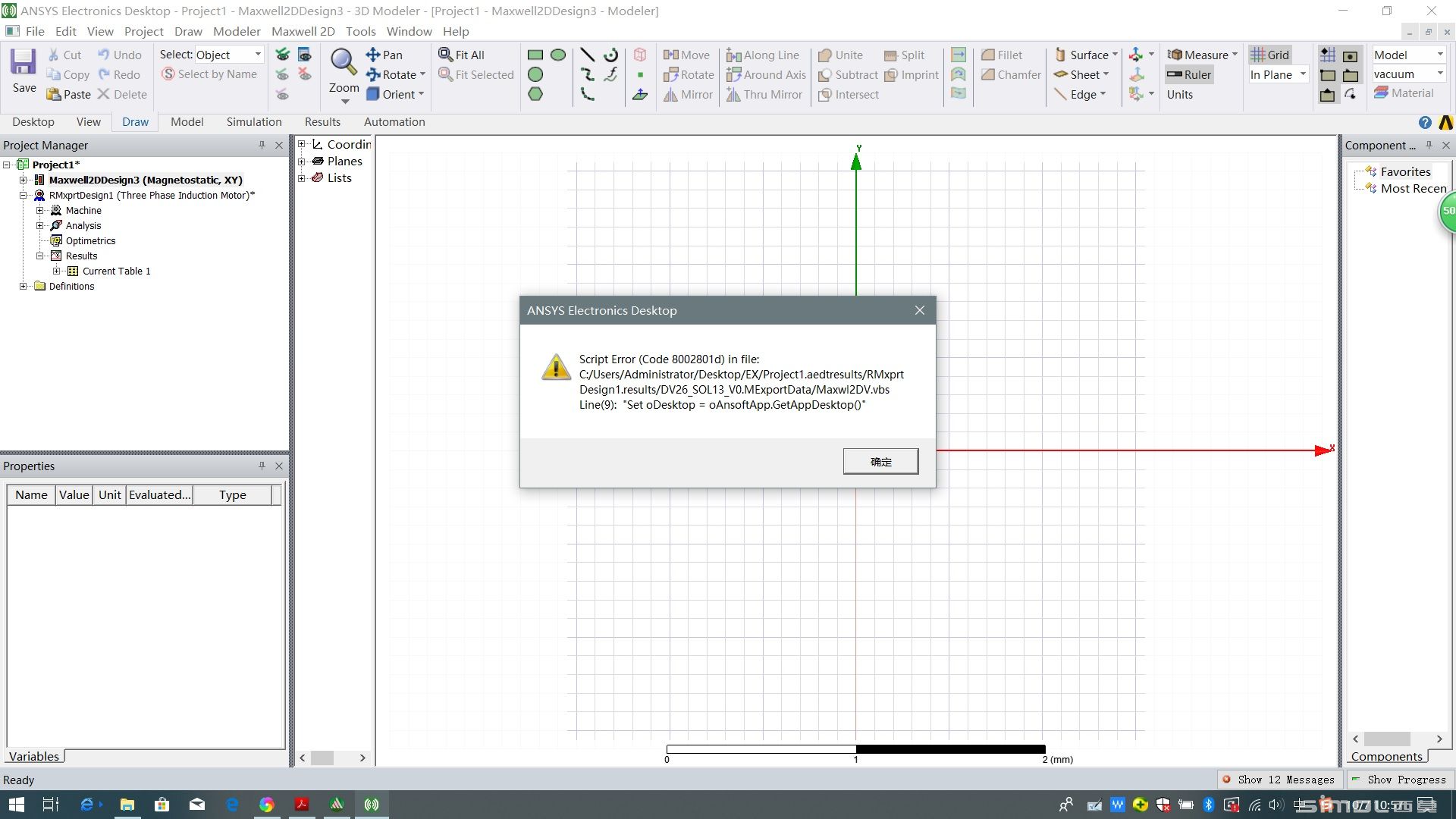Viewport: 1456px width, 819px height.
Task: Select the Variables tab in Properties
Action: (34, 756)
